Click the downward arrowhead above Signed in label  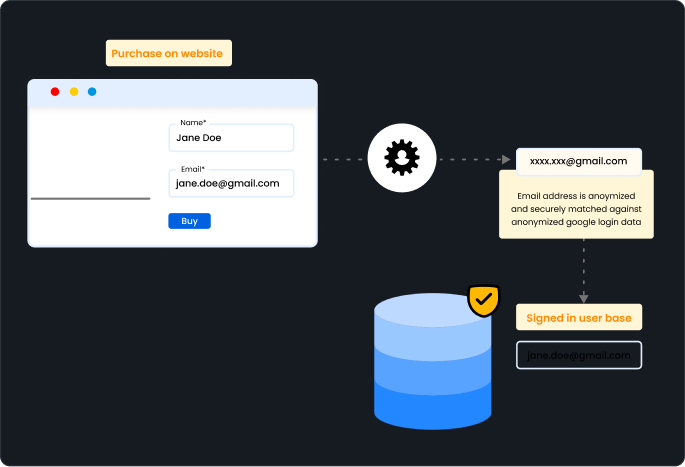[x=584, y=297]
